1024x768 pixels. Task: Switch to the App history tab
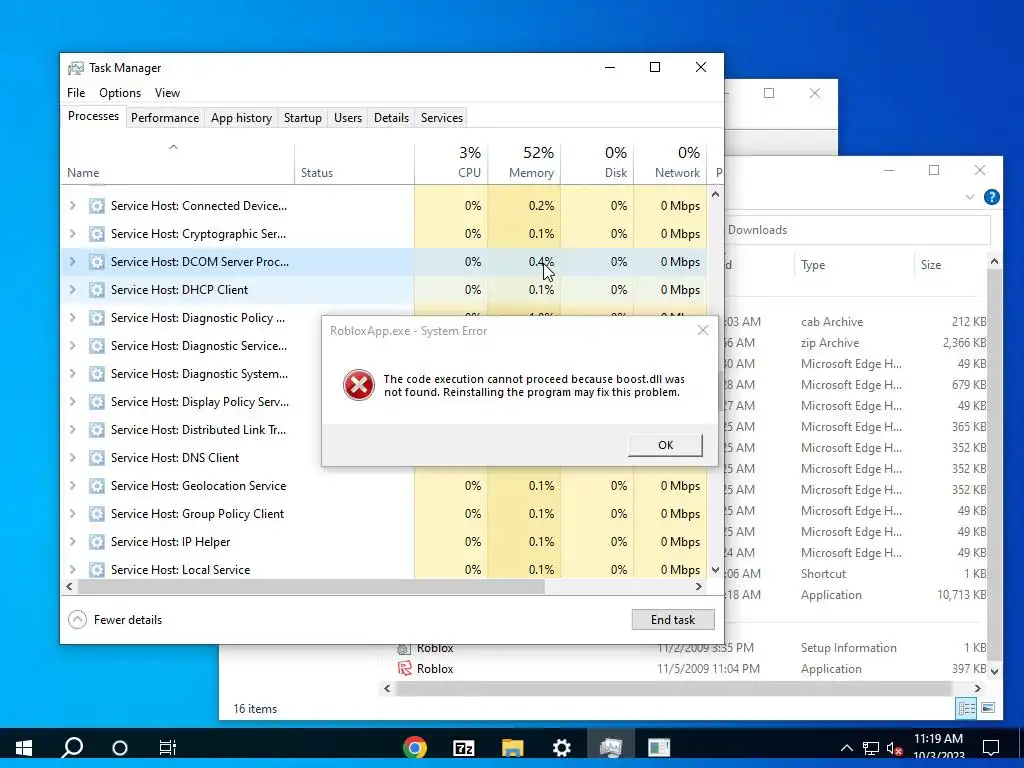(241, 118)
